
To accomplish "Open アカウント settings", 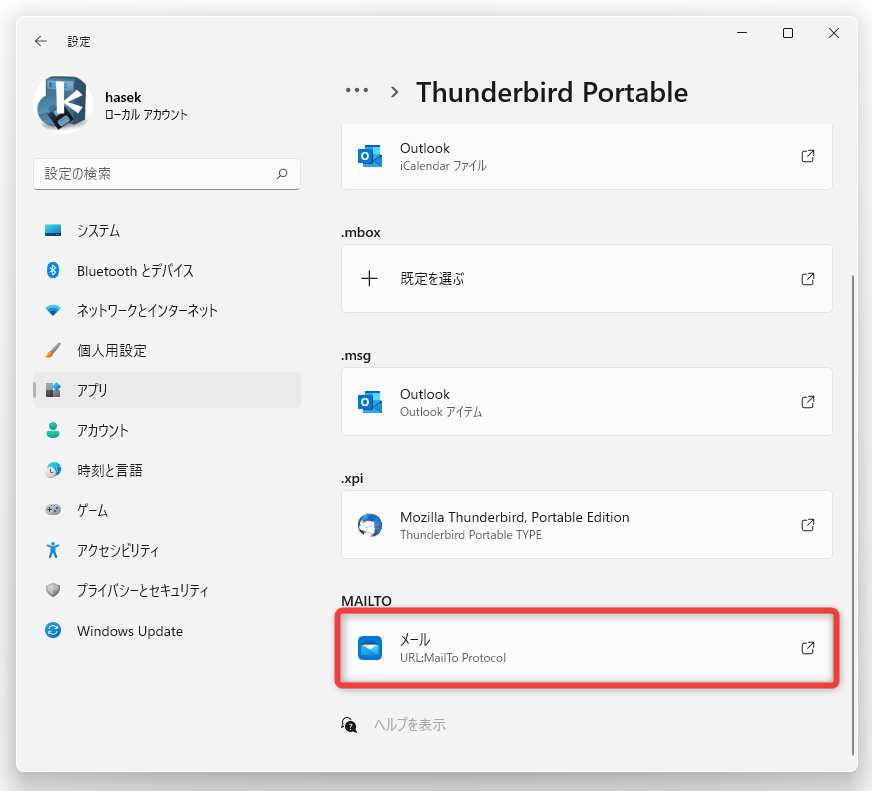I will tap(167, 430).
